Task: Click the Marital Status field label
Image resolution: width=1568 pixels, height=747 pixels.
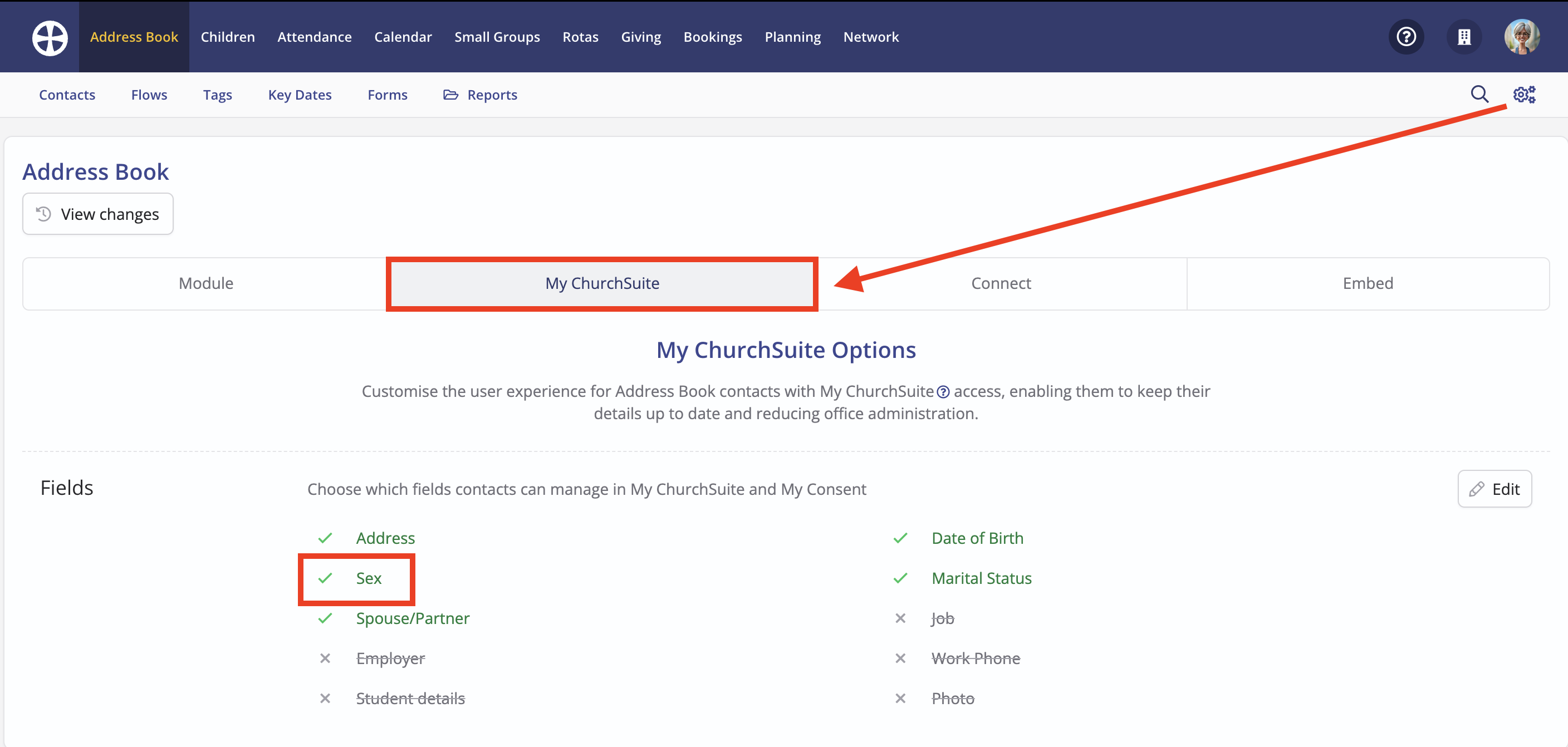Action: 981,578
